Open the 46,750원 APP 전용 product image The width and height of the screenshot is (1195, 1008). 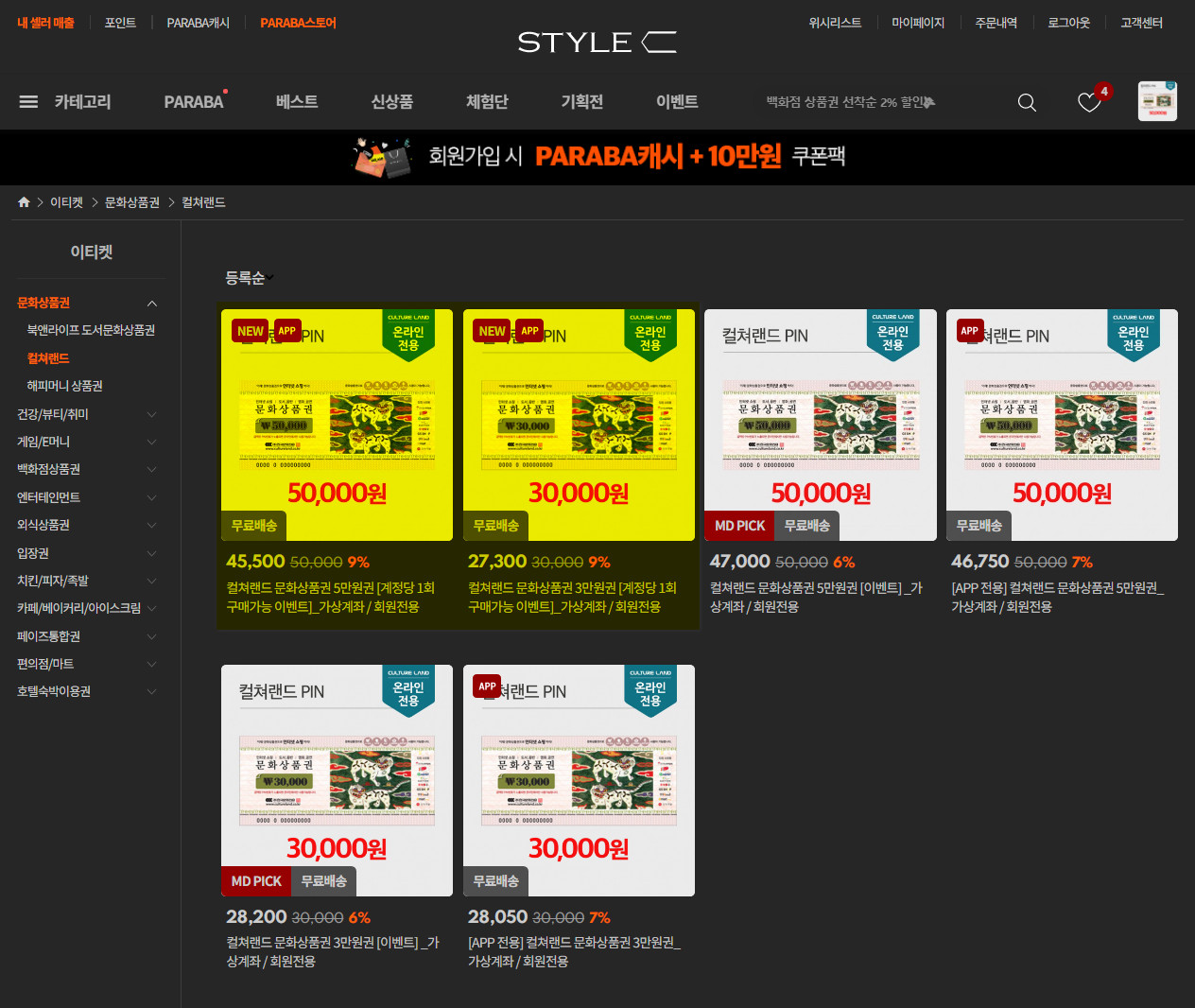coord(1062,425)
